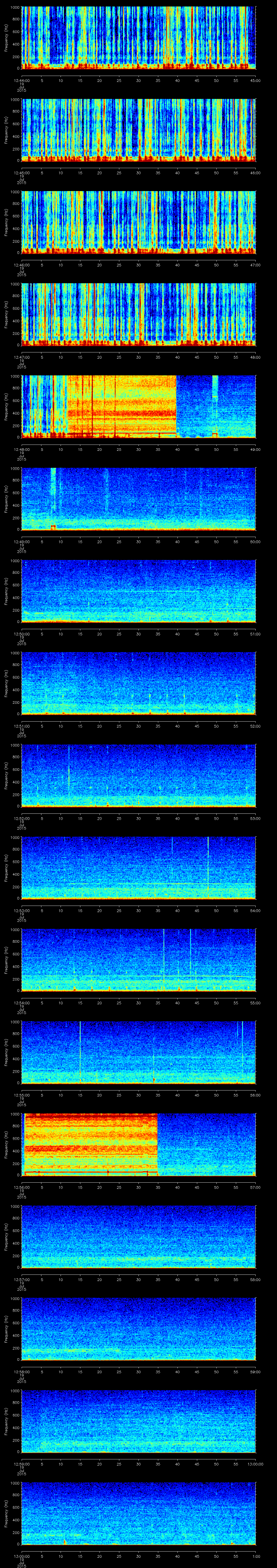Open the spectrogram starting at 12:58:00
The height and width of the screenshot is (1568, 277).
click(x=139, y=1329)
